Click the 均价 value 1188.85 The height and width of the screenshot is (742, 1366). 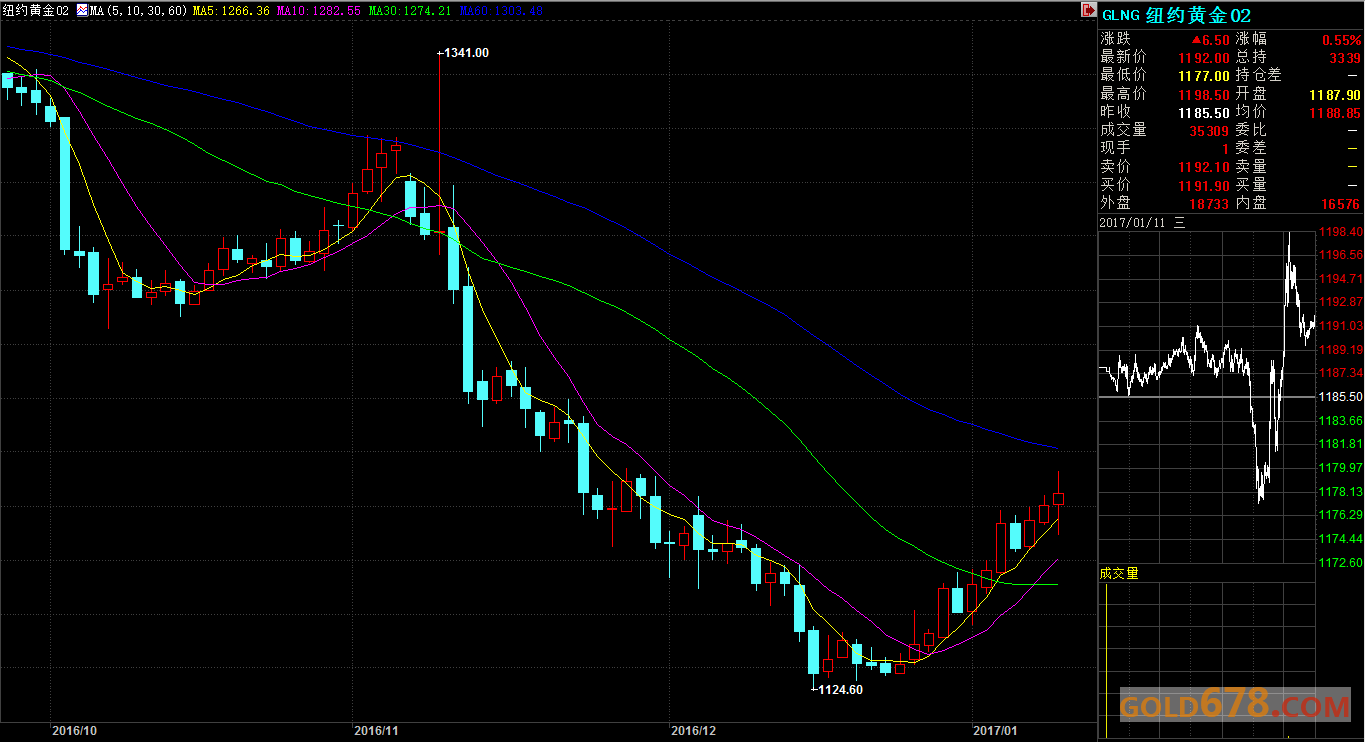[x=1336, y=112]
